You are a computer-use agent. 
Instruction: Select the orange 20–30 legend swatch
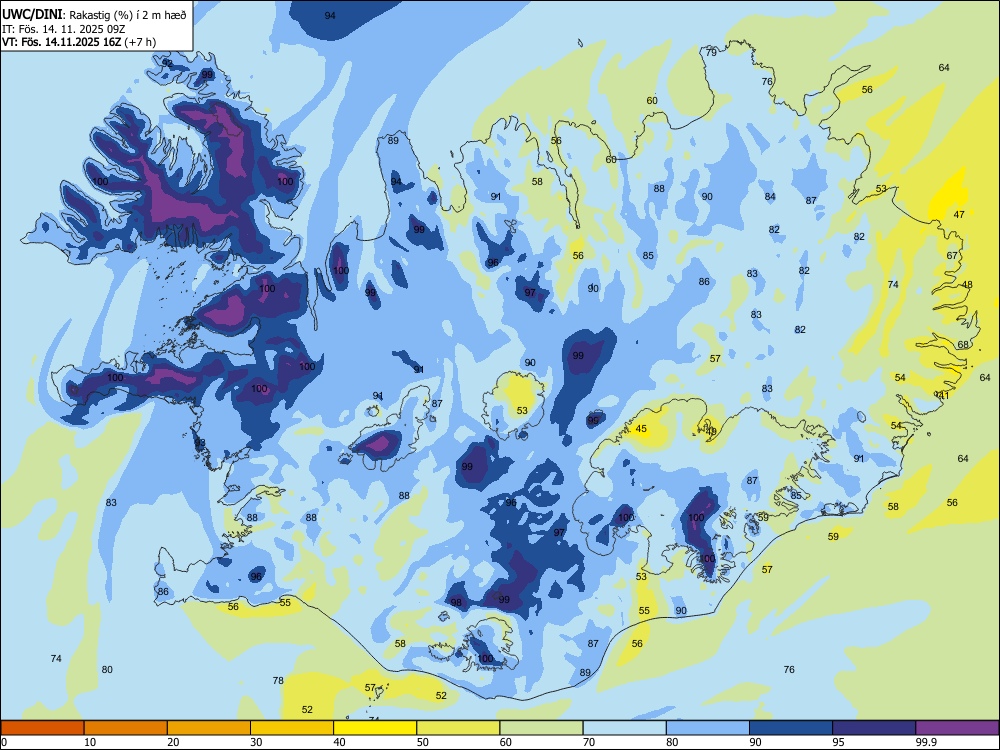point(209,728)
